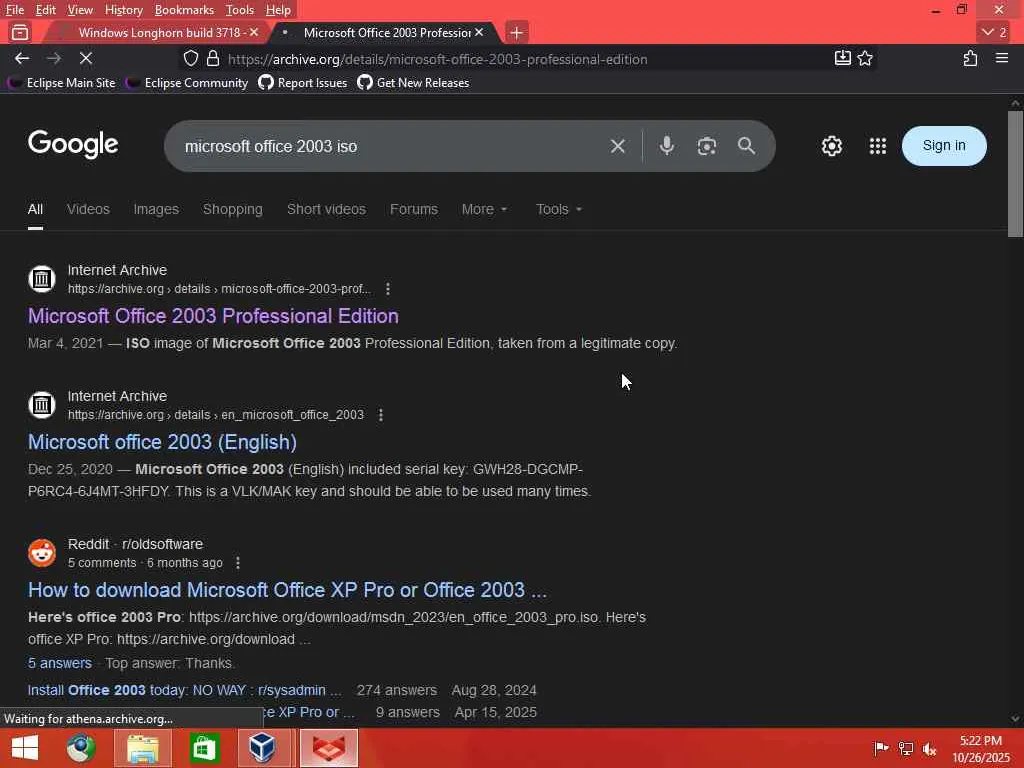Viewport: 1024px width, 768px height.
Task: Open Eclipse Community bookmark
Action: (x=187, y=83)
